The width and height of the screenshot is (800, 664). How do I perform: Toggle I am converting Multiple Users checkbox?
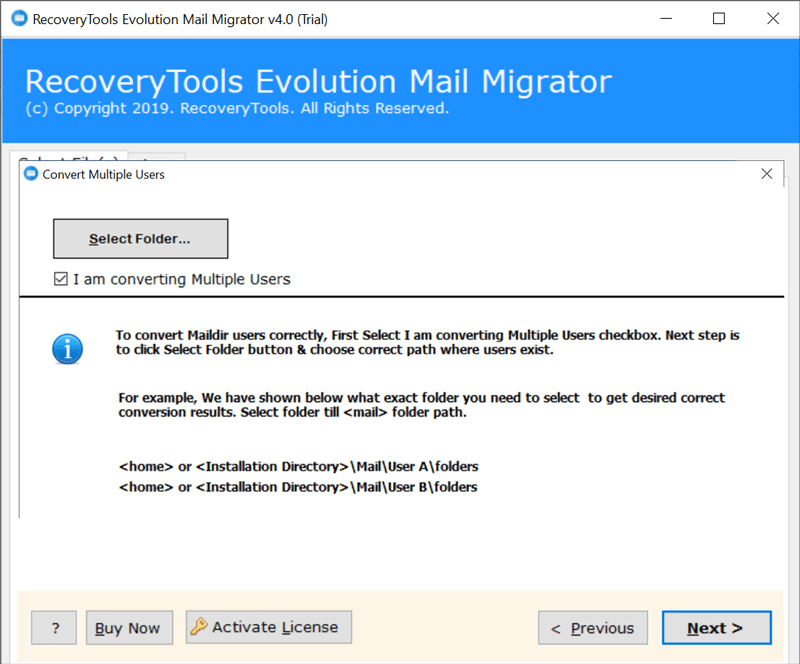tap(61, 279)
